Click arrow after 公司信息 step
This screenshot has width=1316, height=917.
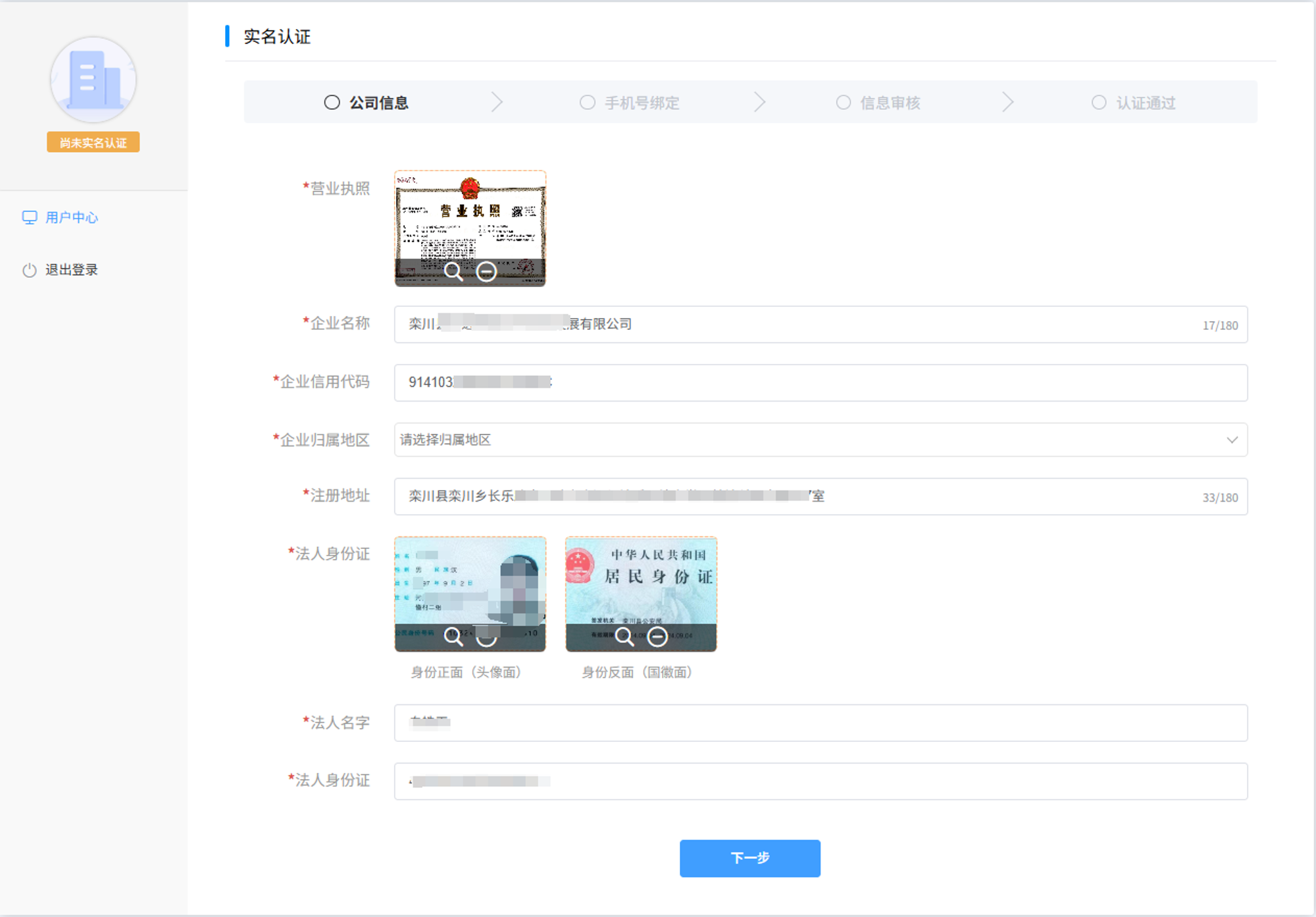click(497, 102)
